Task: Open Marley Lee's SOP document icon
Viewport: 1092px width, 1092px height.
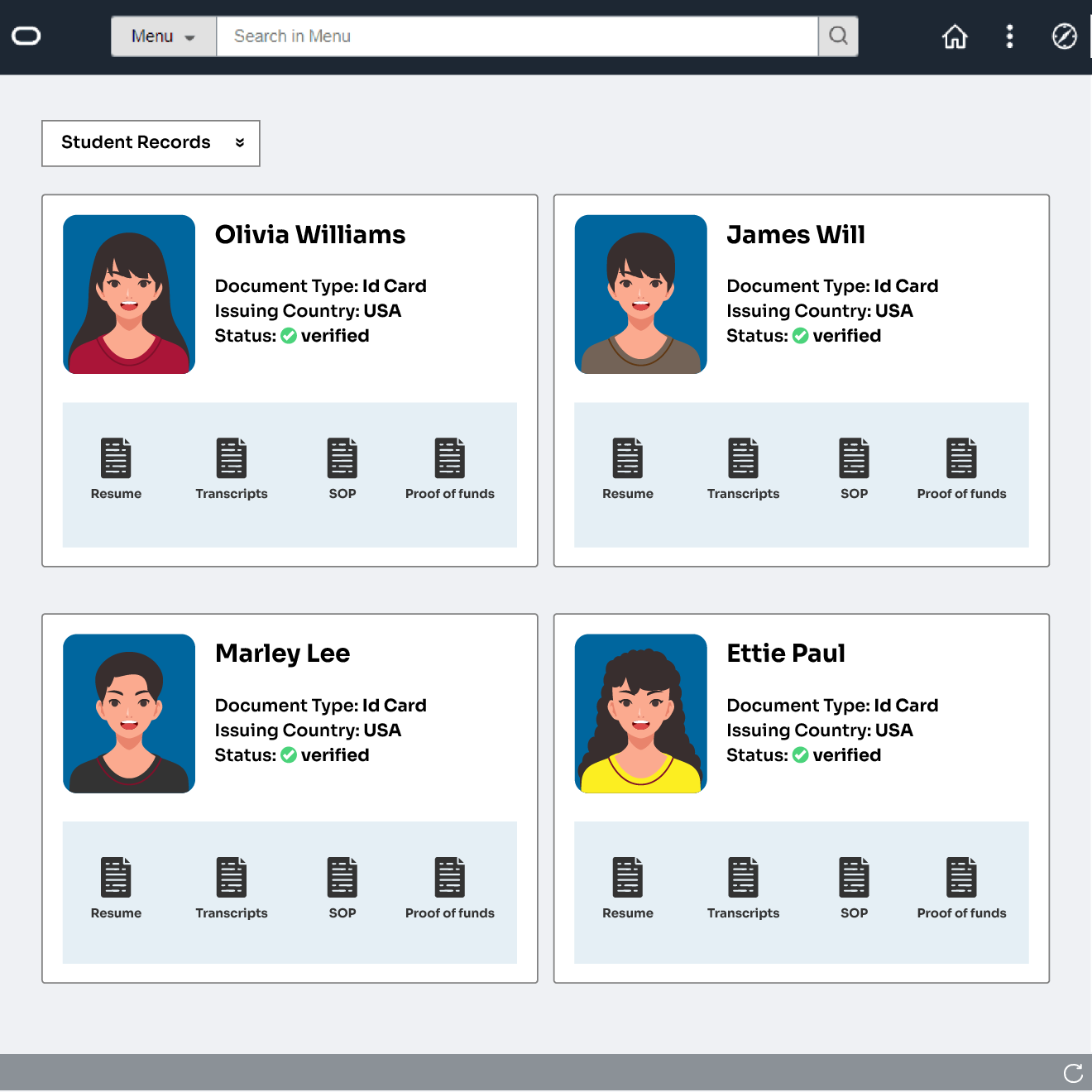Action: 342,877
